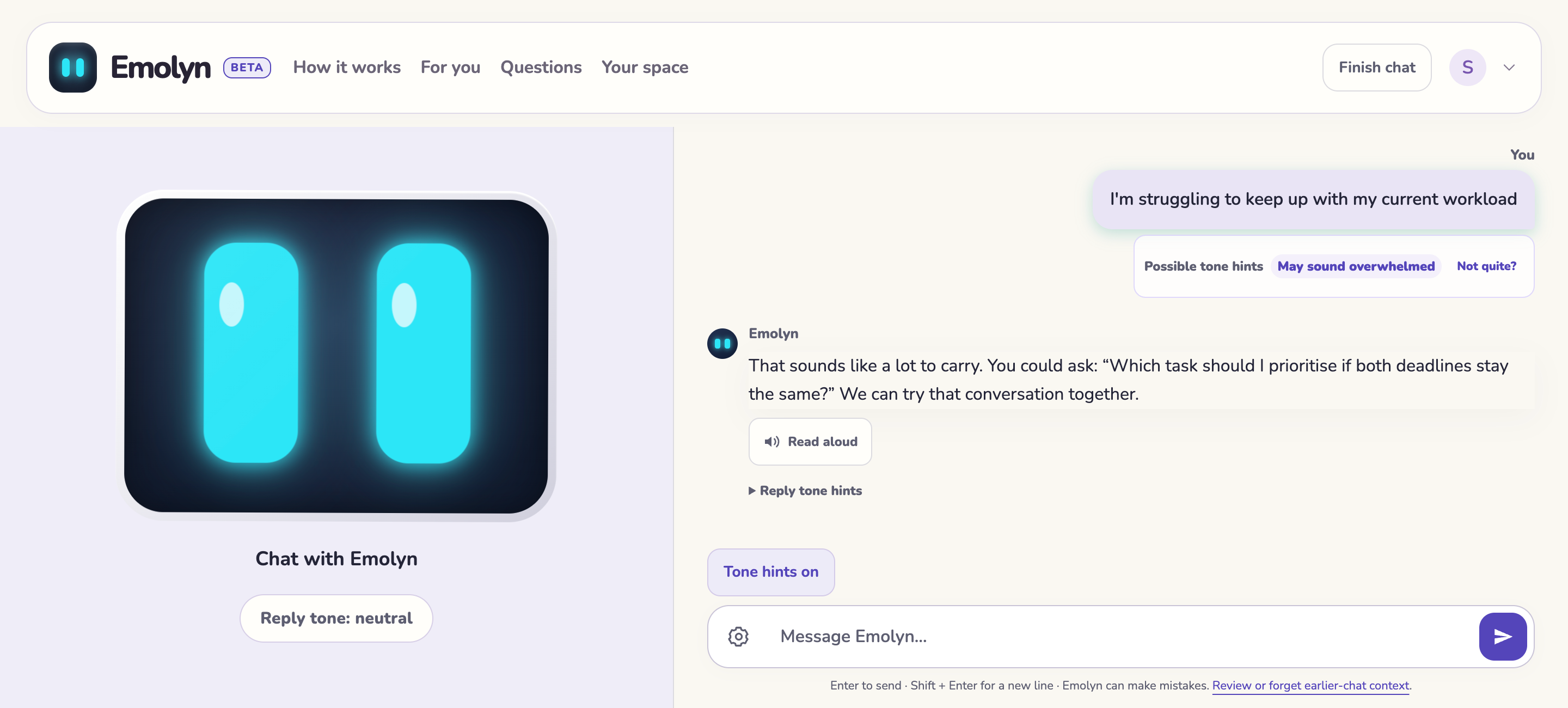Open the user avatar S
1568x708 pixels.
(x=1467, y=68)
